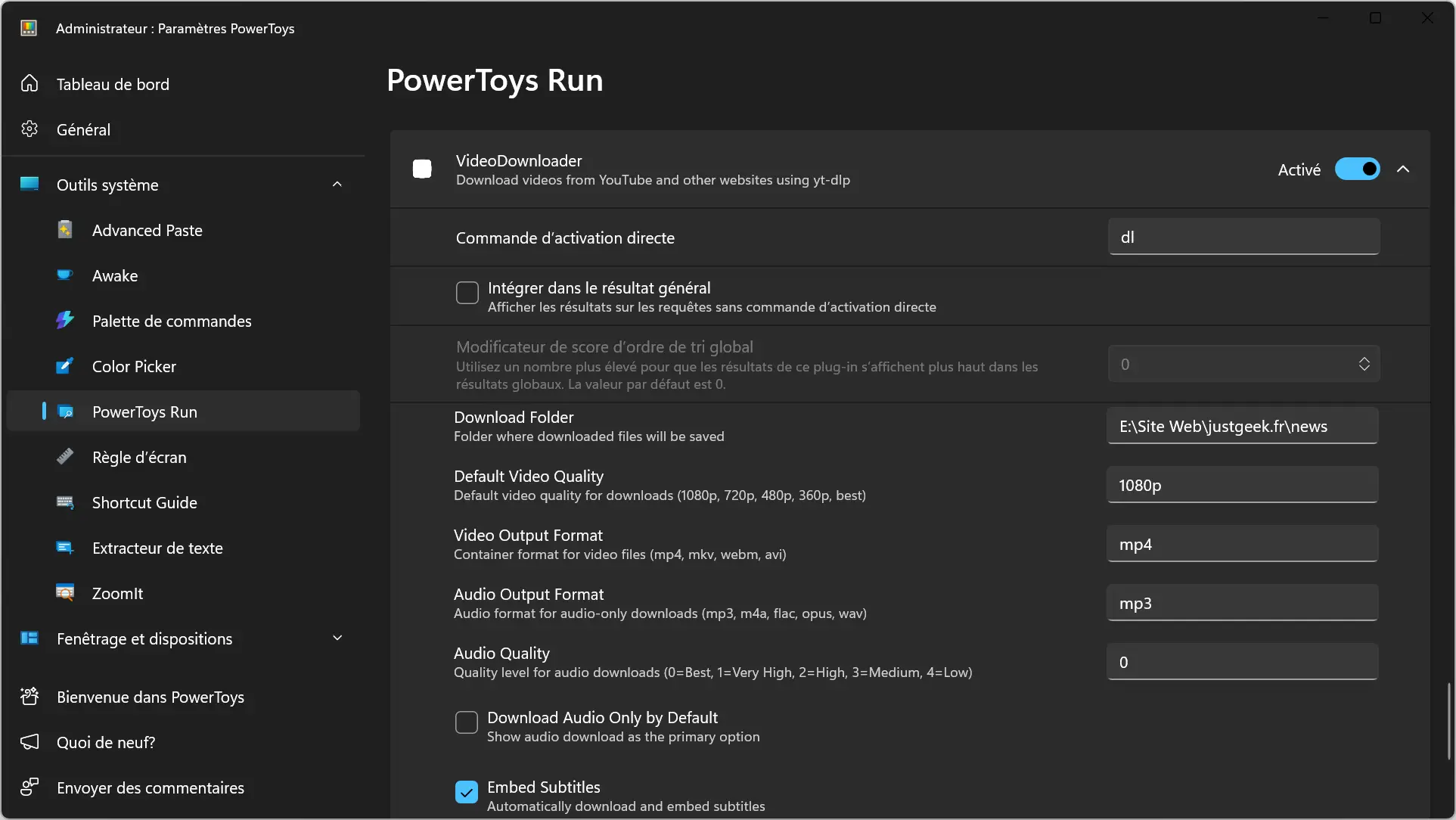Click the Général gear icon
Image resolution: width=1456 pixels, height=820 pixels.
tap(29, 129)
